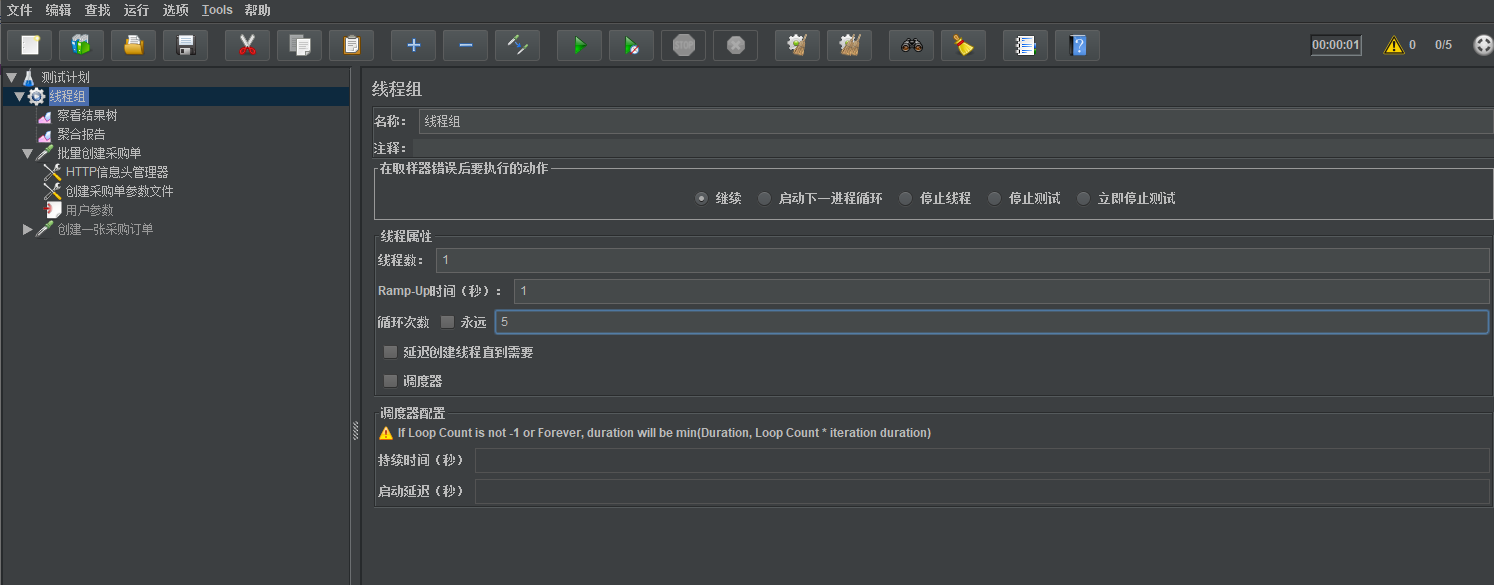1494x585 pixels.
Task: Open Search with binoculars icon
Action: pyautogui.click(x=911, y=45)
